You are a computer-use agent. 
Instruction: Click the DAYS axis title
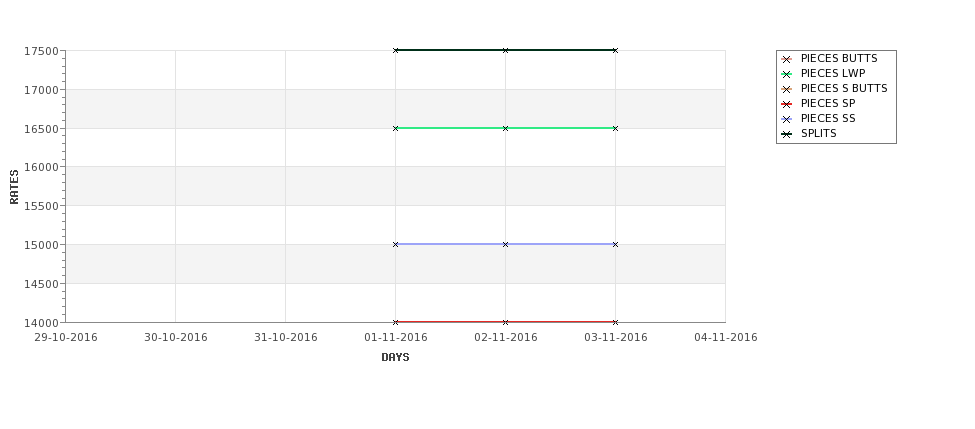(395, 357)
